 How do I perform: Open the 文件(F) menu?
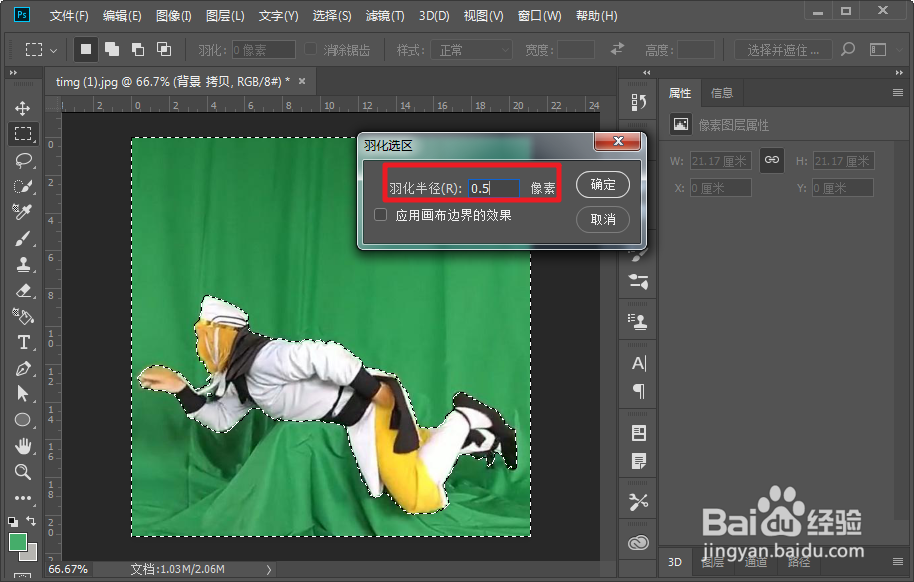pos(69,16)
